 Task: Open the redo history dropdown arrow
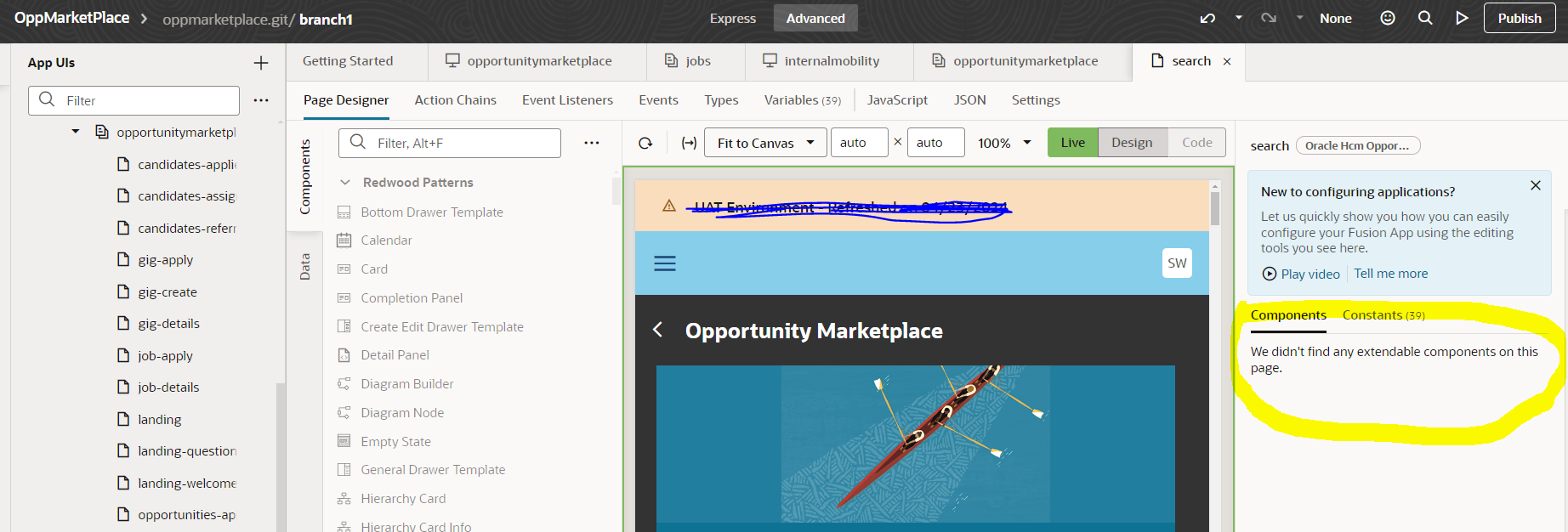point(1299,18)
